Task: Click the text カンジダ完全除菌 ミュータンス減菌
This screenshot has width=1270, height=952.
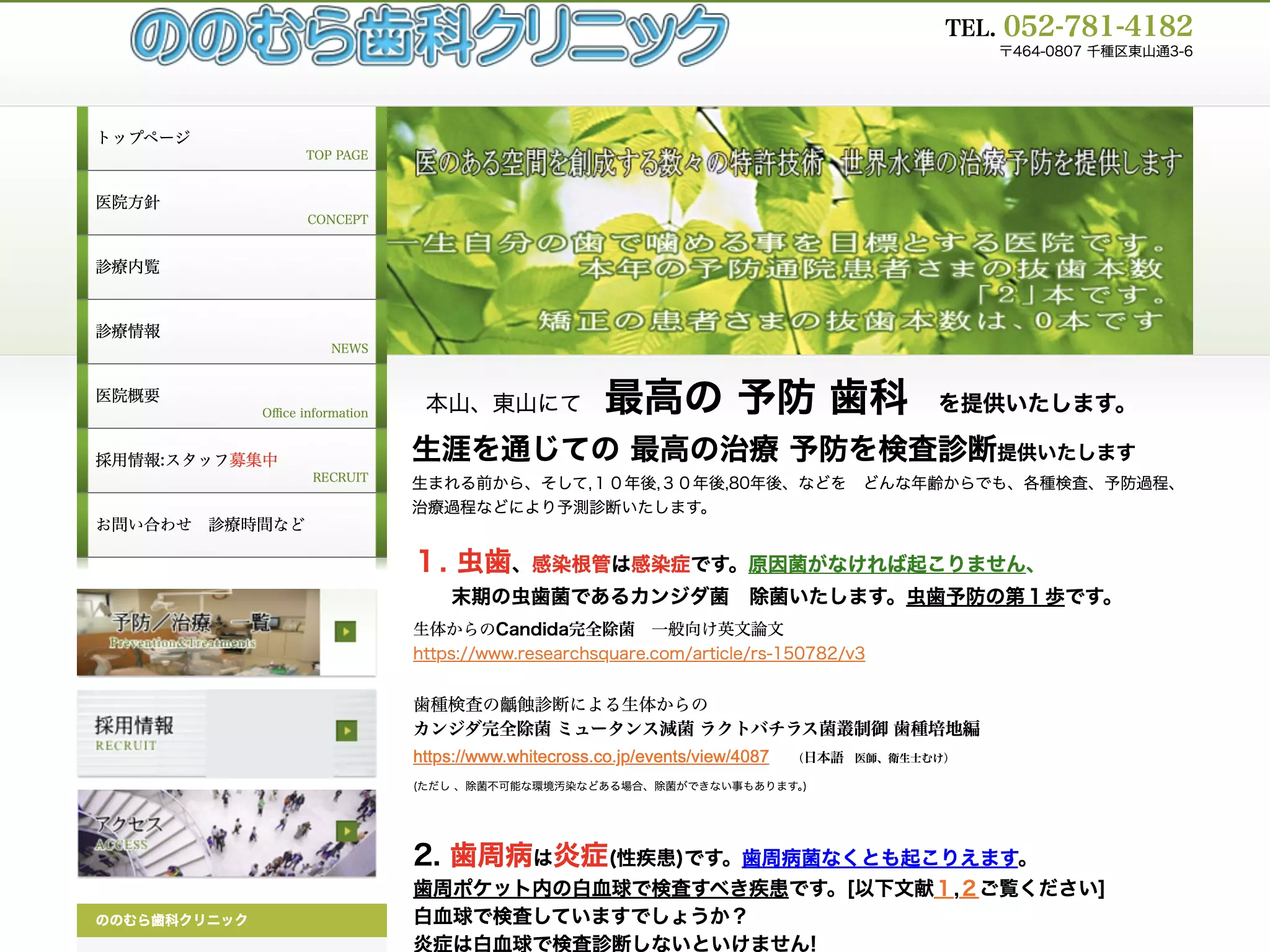Action: click(553, 728)
